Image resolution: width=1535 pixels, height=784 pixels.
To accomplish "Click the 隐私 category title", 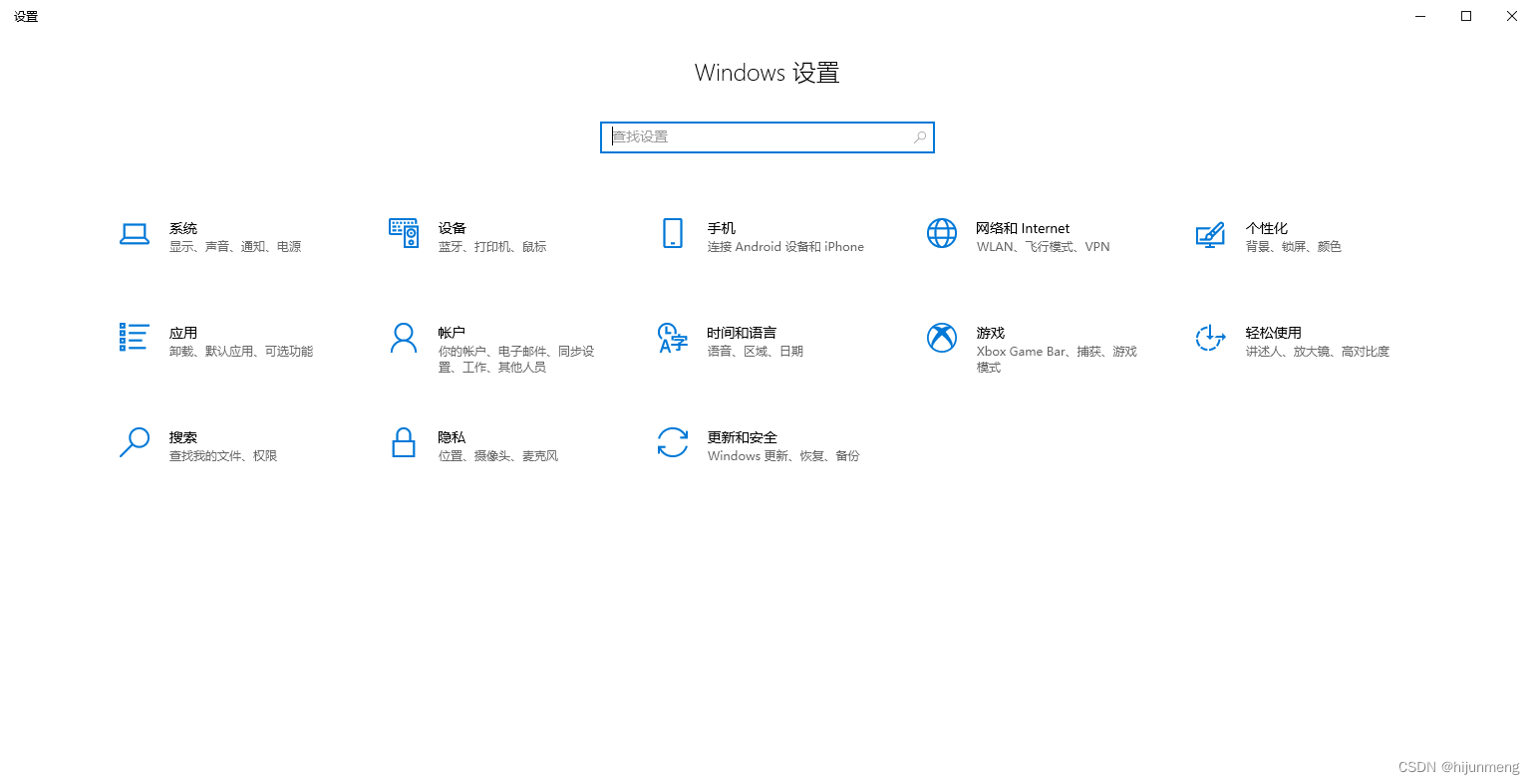I will pyautogui.click(x=452, y=437).
